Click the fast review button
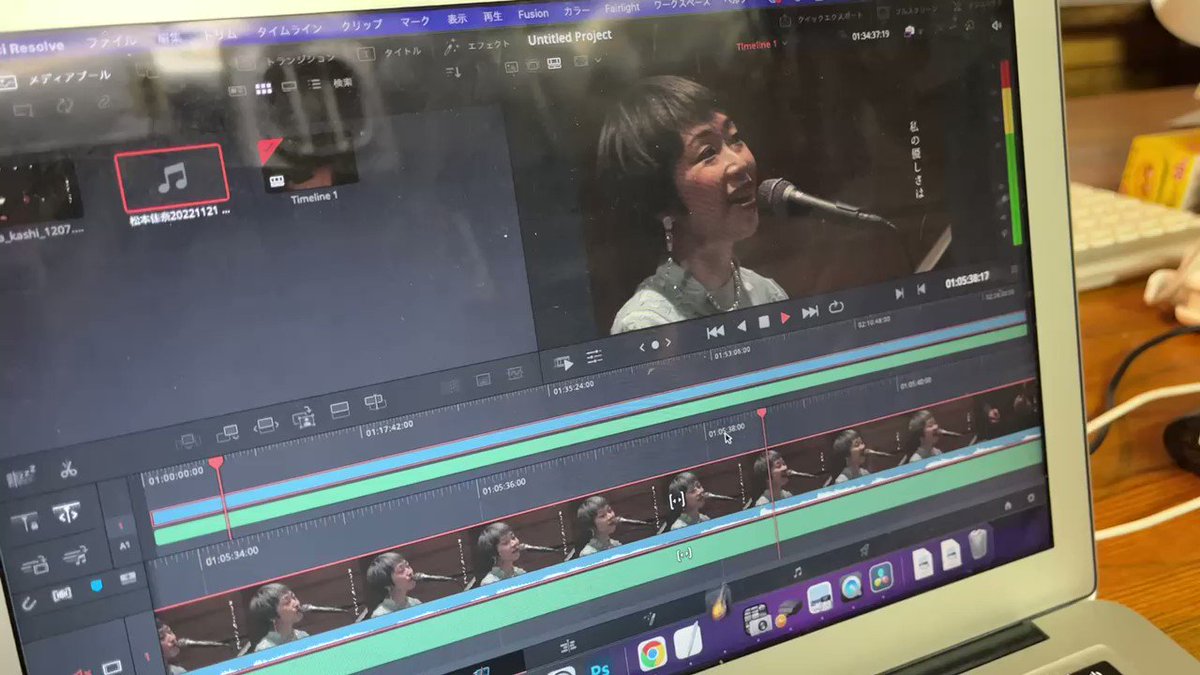This screenshot has height=675, width=1200. pos(564,363)
